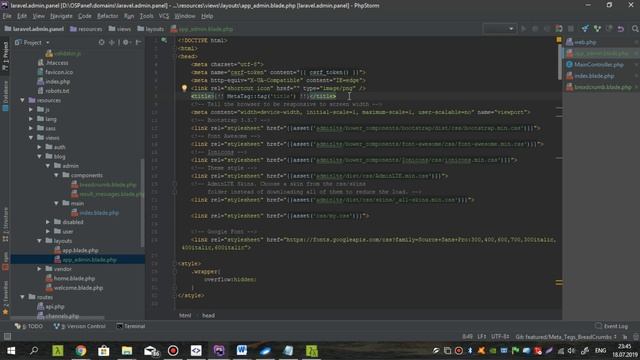This screenshot has height=360, width=640.
Task: Click views in navigation breadcrumb bar
Action: point(120,29)
